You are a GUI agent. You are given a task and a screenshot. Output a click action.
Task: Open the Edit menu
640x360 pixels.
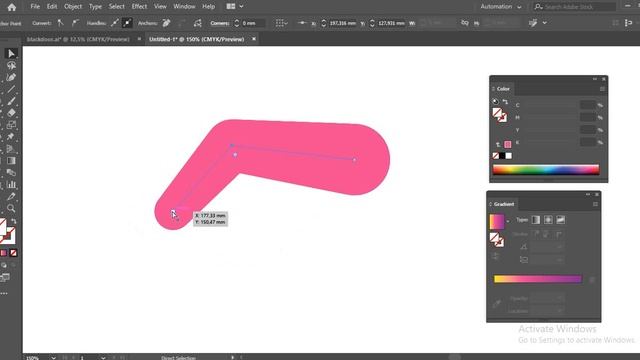pos(52,7)
